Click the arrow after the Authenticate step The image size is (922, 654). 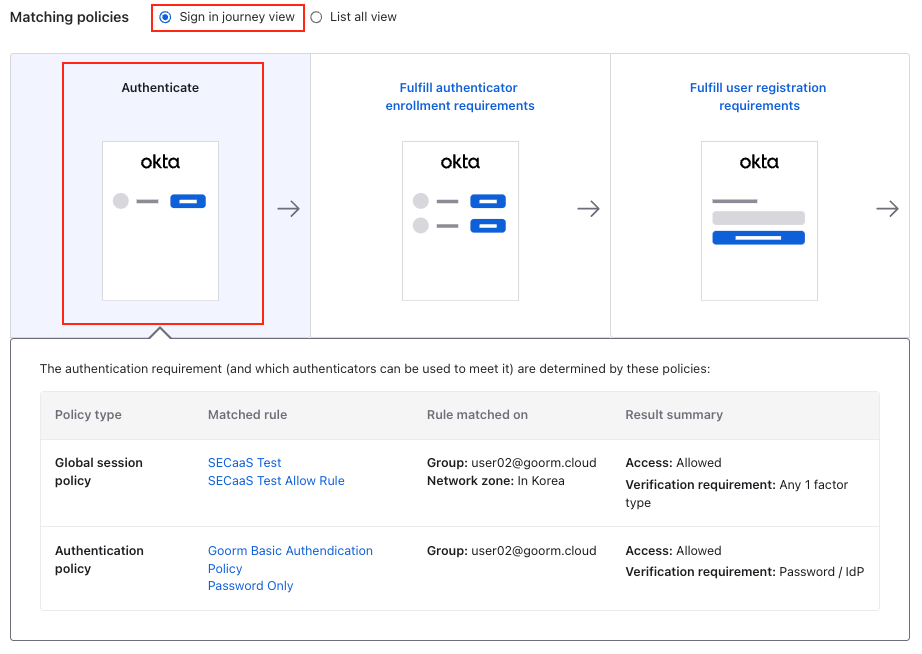288,209
